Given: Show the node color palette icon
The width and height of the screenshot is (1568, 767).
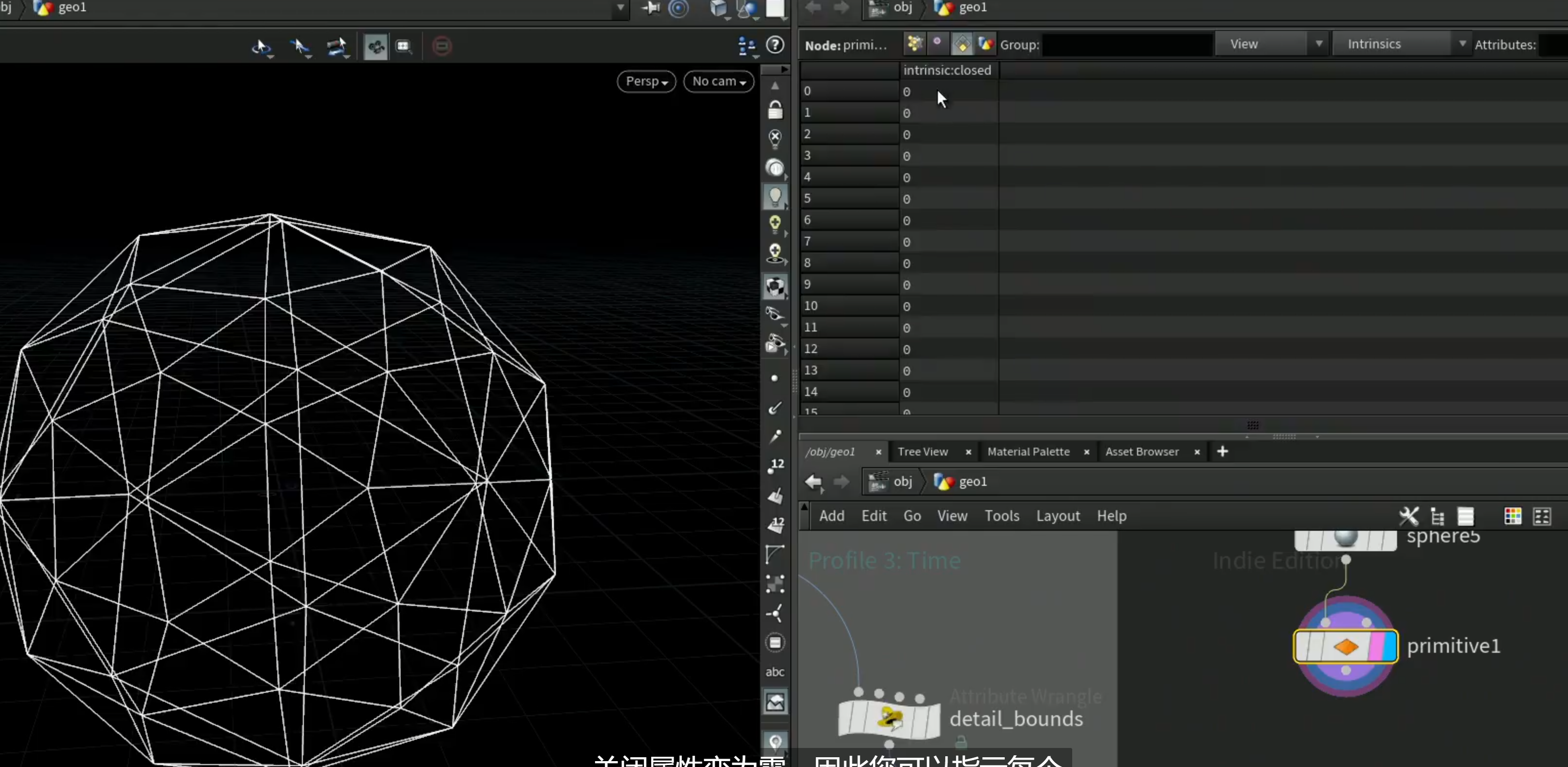Looking at the screenshot, I should (x=1513, y=517).
